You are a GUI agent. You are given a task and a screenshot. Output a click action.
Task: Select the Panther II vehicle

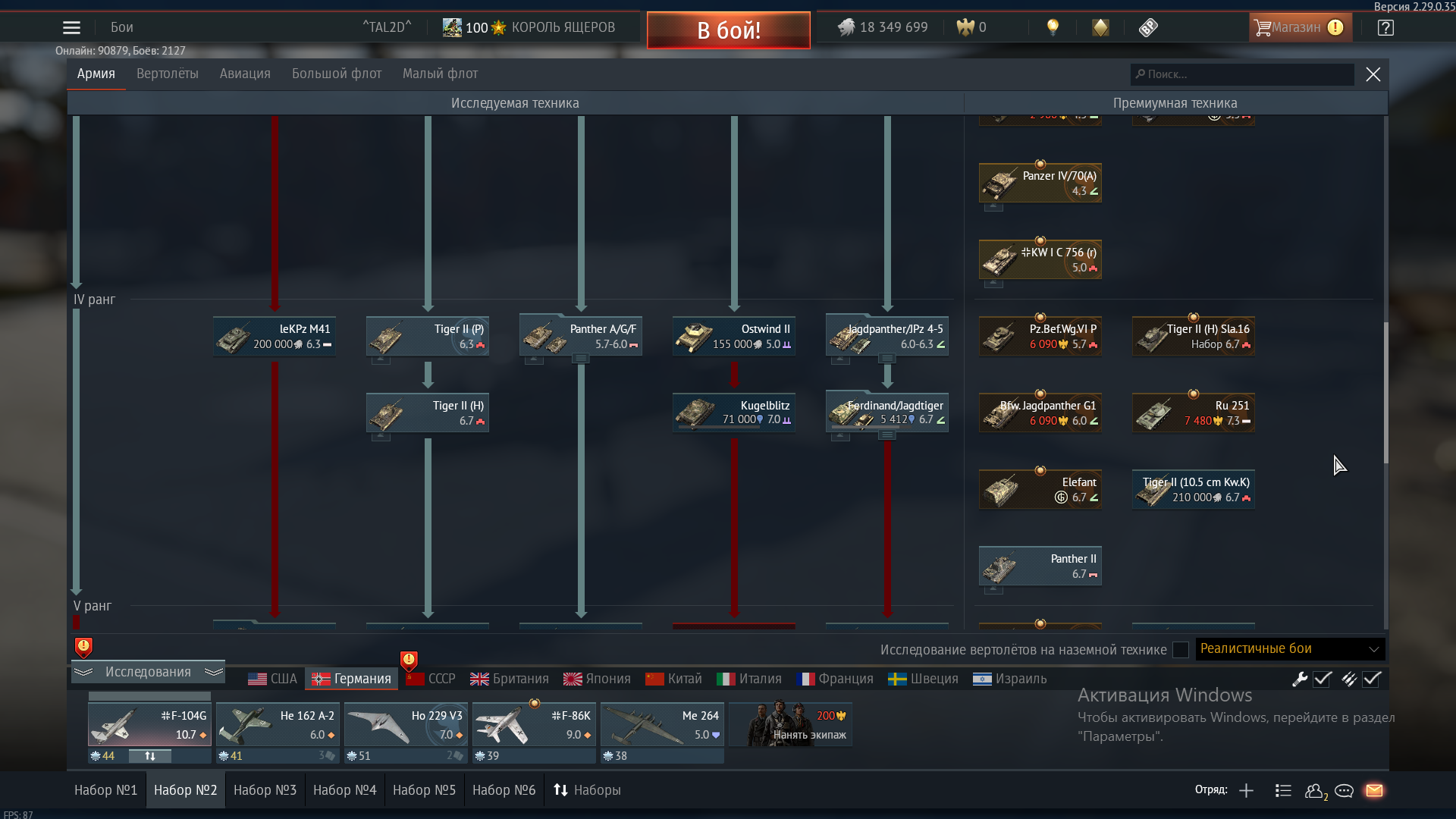pyautogui.click(x=1040, y=566)
